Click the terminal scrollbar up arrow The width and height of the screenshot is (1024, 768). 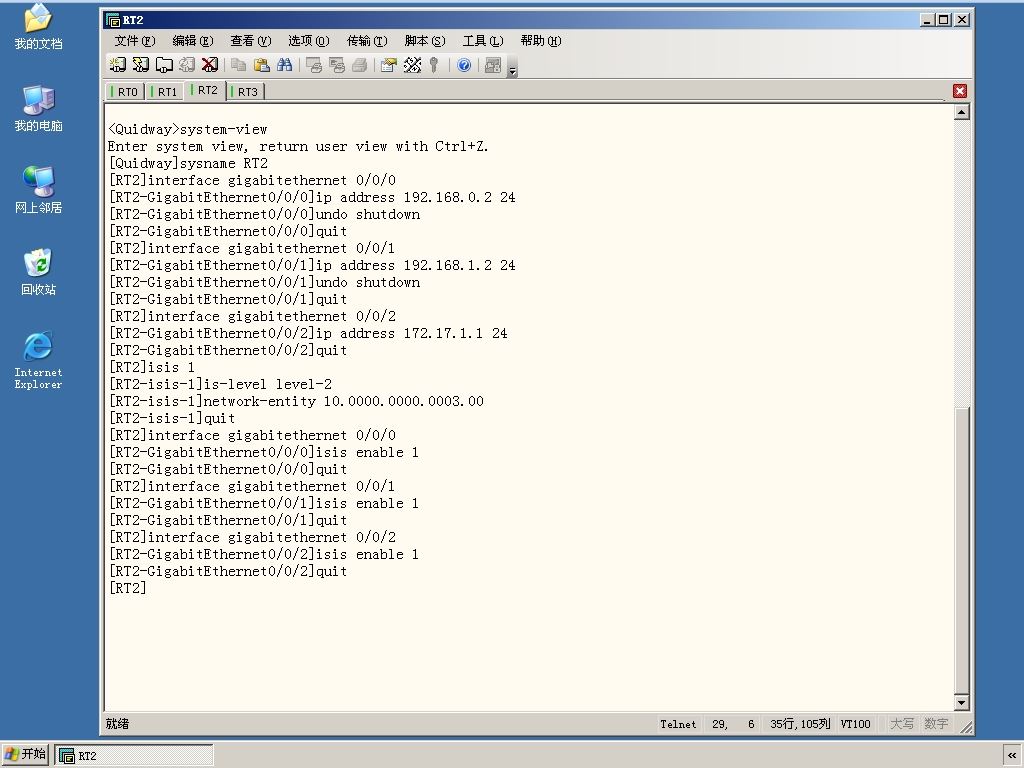point(961,112)
